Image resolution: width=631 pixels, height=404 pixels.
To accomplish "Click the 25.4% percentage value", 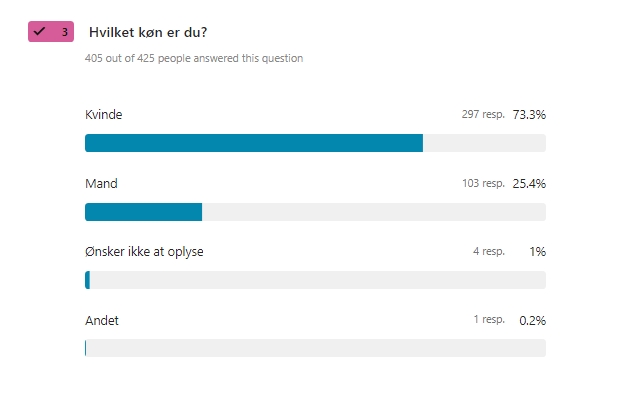I will tap(529, 184).
